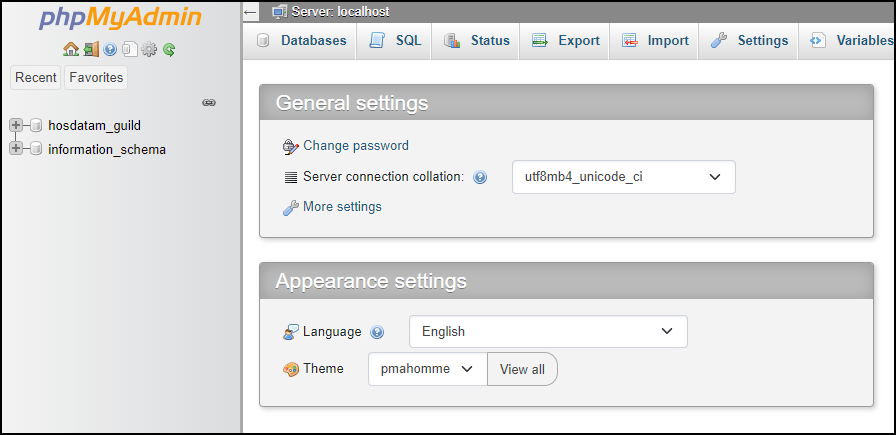Select the hosdatam_guild database name
This screenshot has height=435, width=896.
point(94,125)
